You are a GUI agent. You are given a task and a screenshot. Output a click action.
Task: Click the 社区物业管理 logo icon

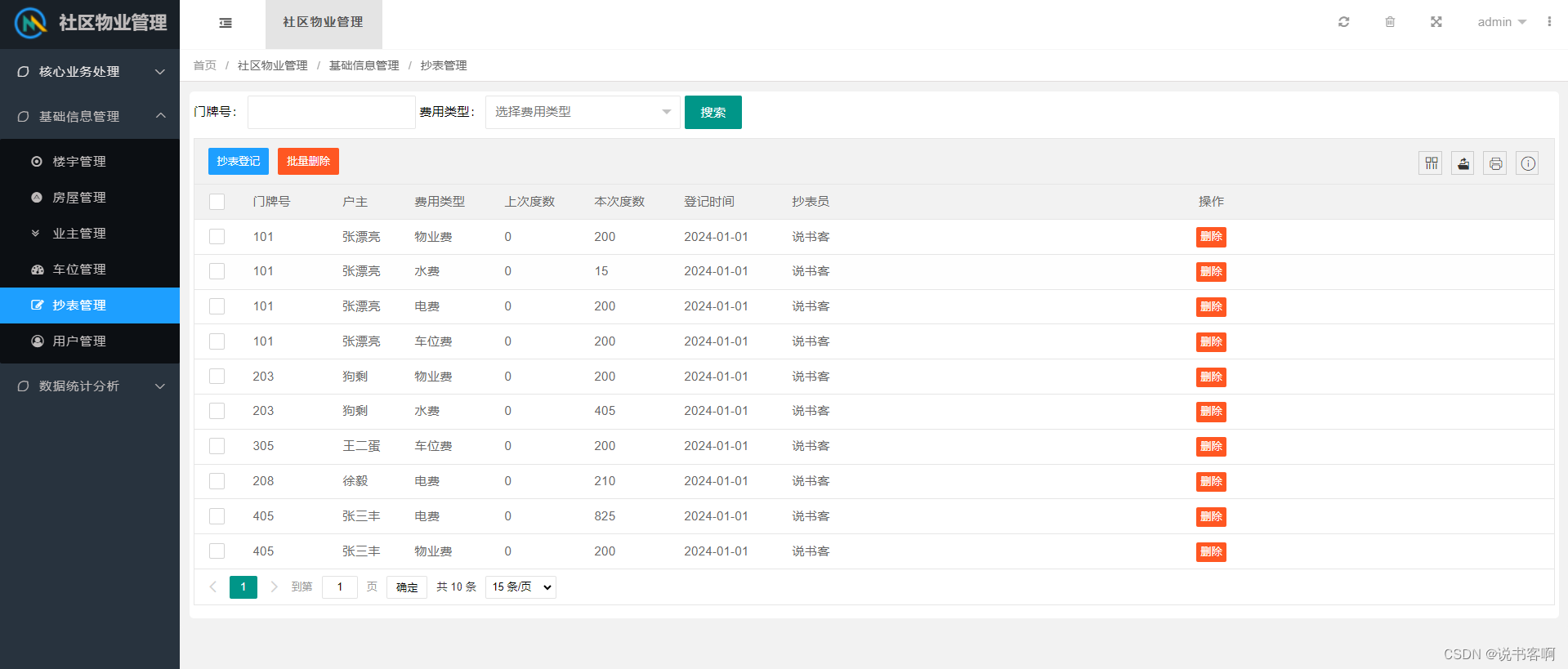coord(31,23)
